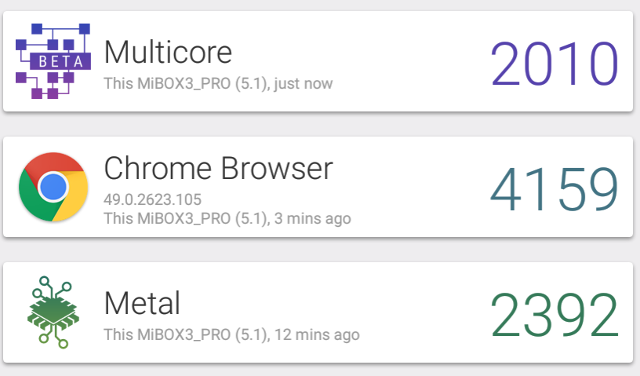This screenshot has width=640, height=376.
Task: Select the Multicore score 2010
Action: tap(554, 64)
